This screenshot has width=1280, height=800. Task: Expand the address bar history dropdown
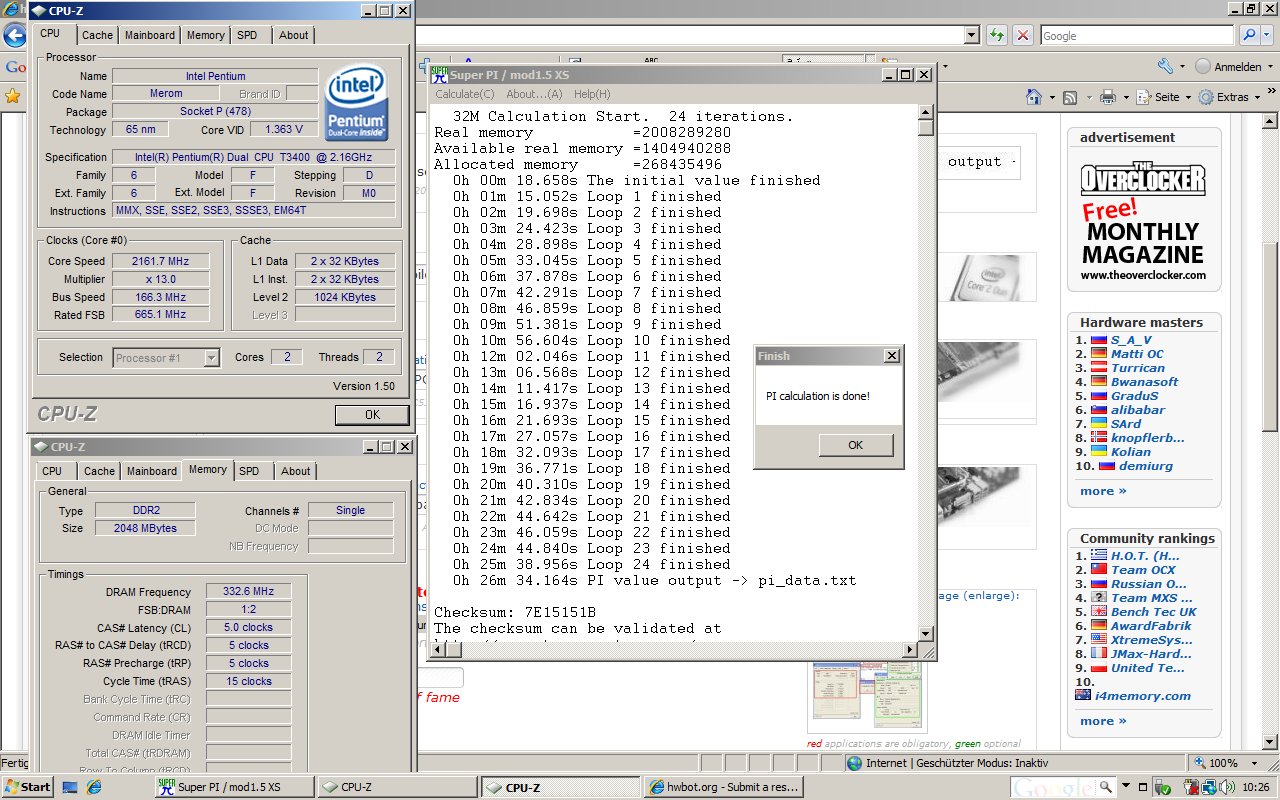pos(972,35)
